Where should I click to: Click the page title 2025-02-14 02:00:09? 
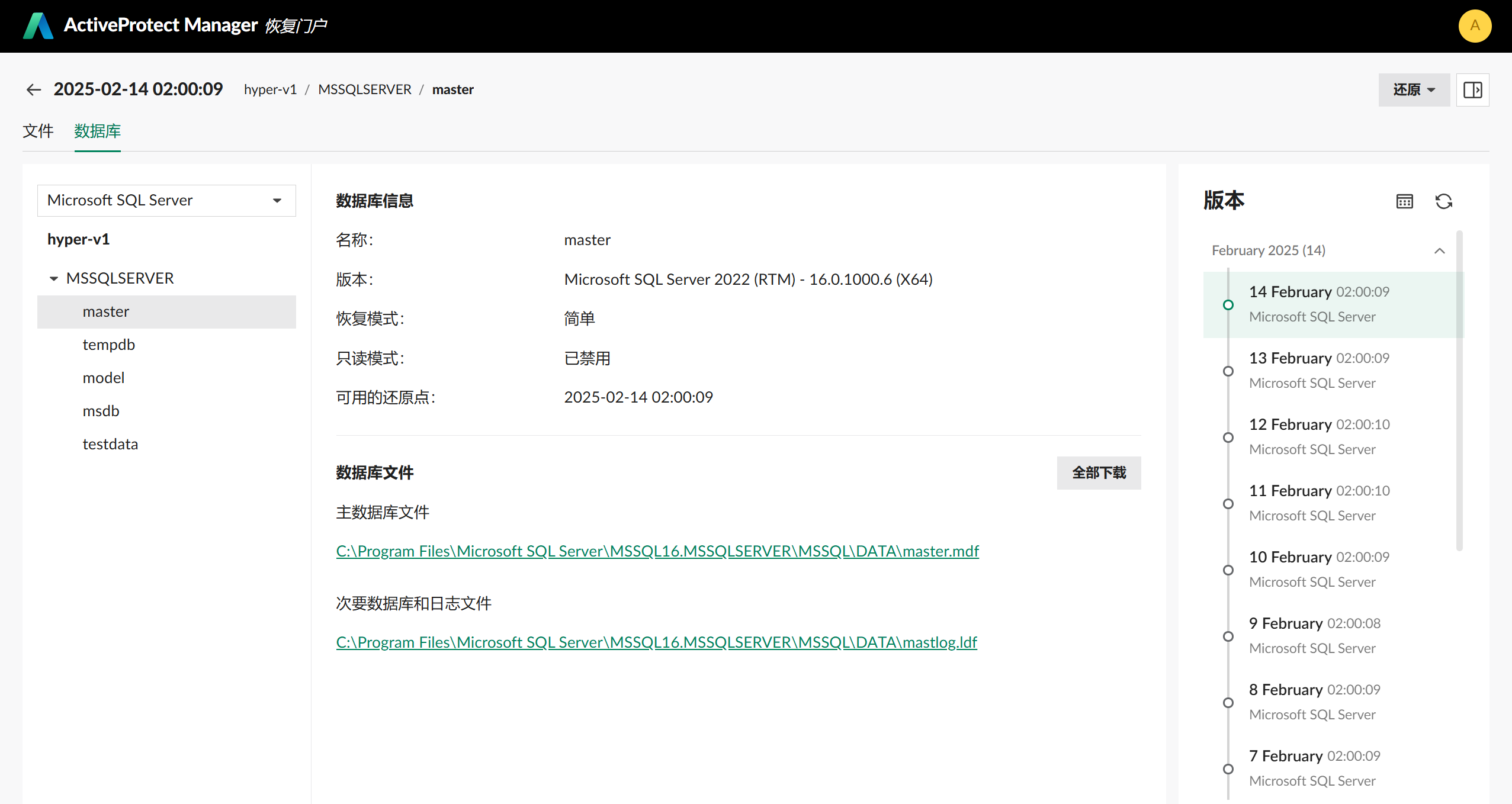(138, 89)
